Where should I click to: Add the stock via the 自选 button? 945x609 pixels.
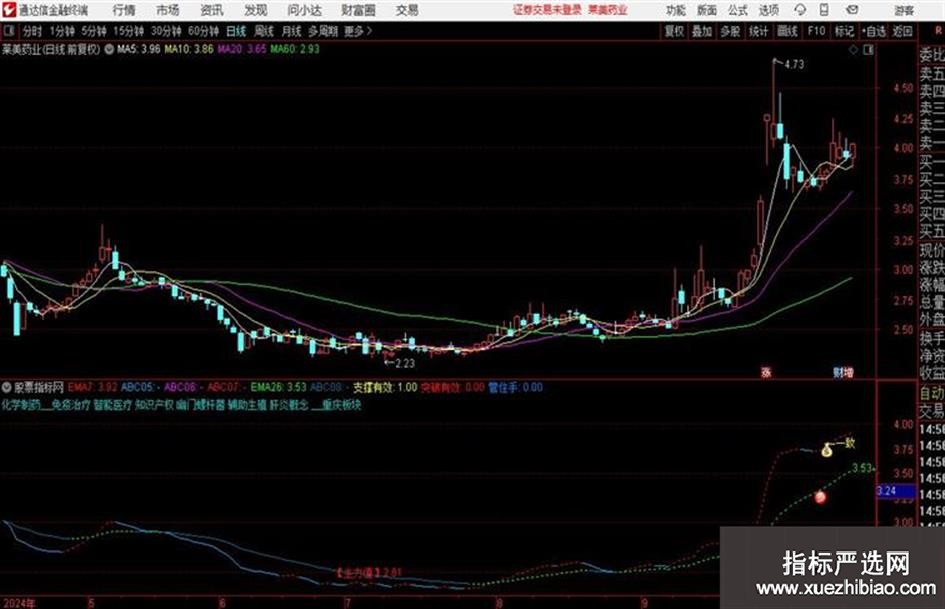[874, 31]
